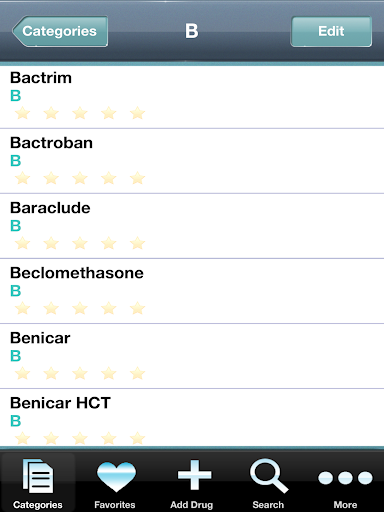Tap the third star under Baraclude

(x=80, y=243)
